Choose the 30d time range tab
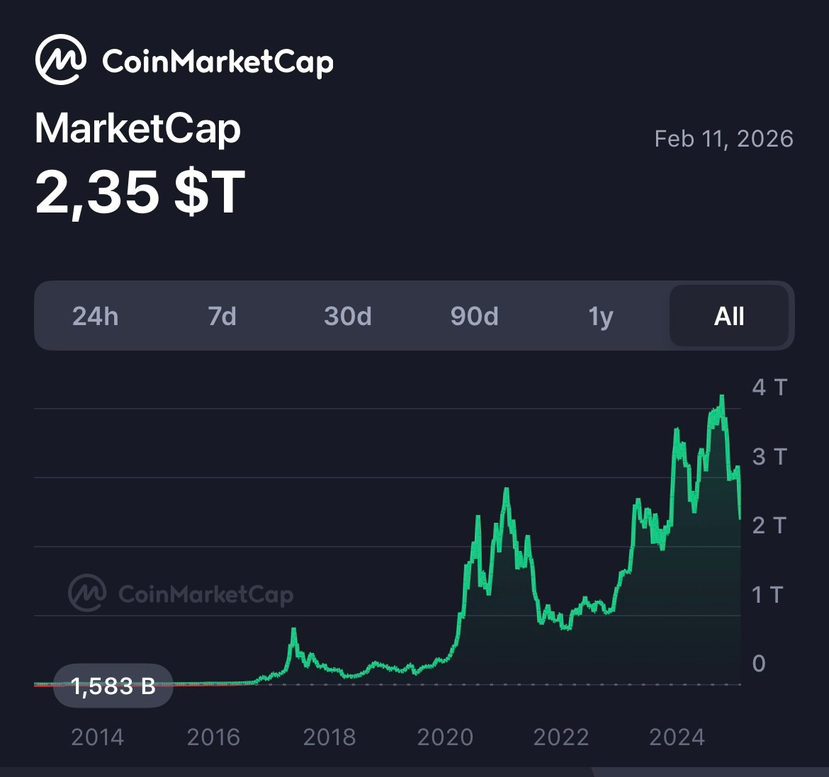The height and width of the screenshot is (777, 829). [347, 317]
